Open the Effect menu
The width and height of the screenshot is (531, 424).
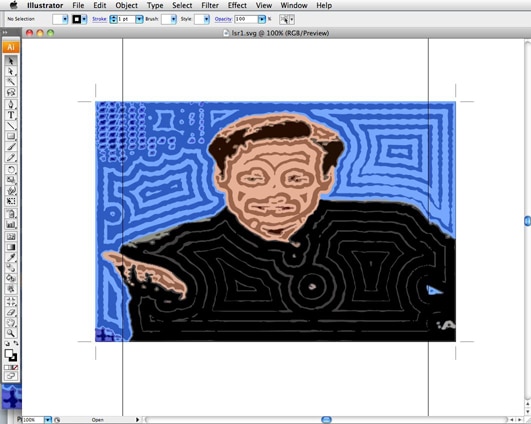pyautogui.click(x=237, y=5)
